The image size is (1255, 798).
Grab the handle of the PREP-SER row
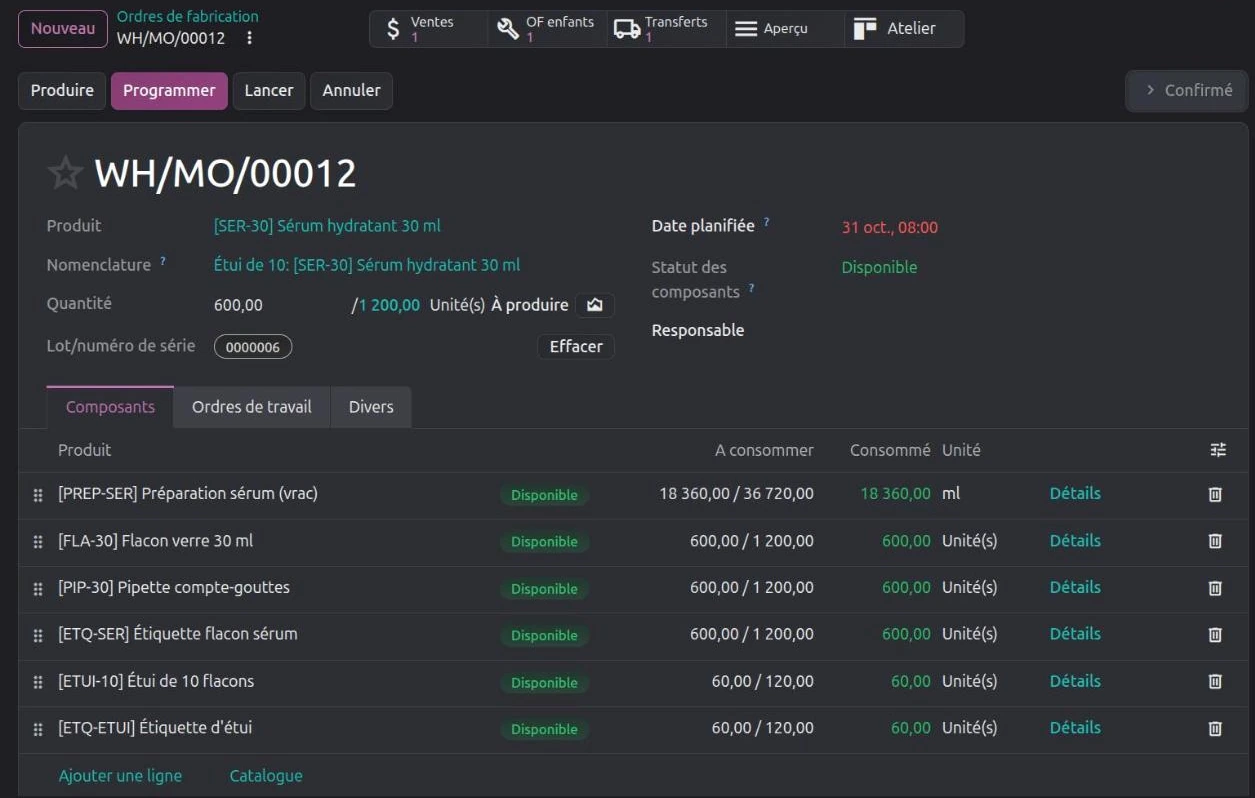pos(38,495)
